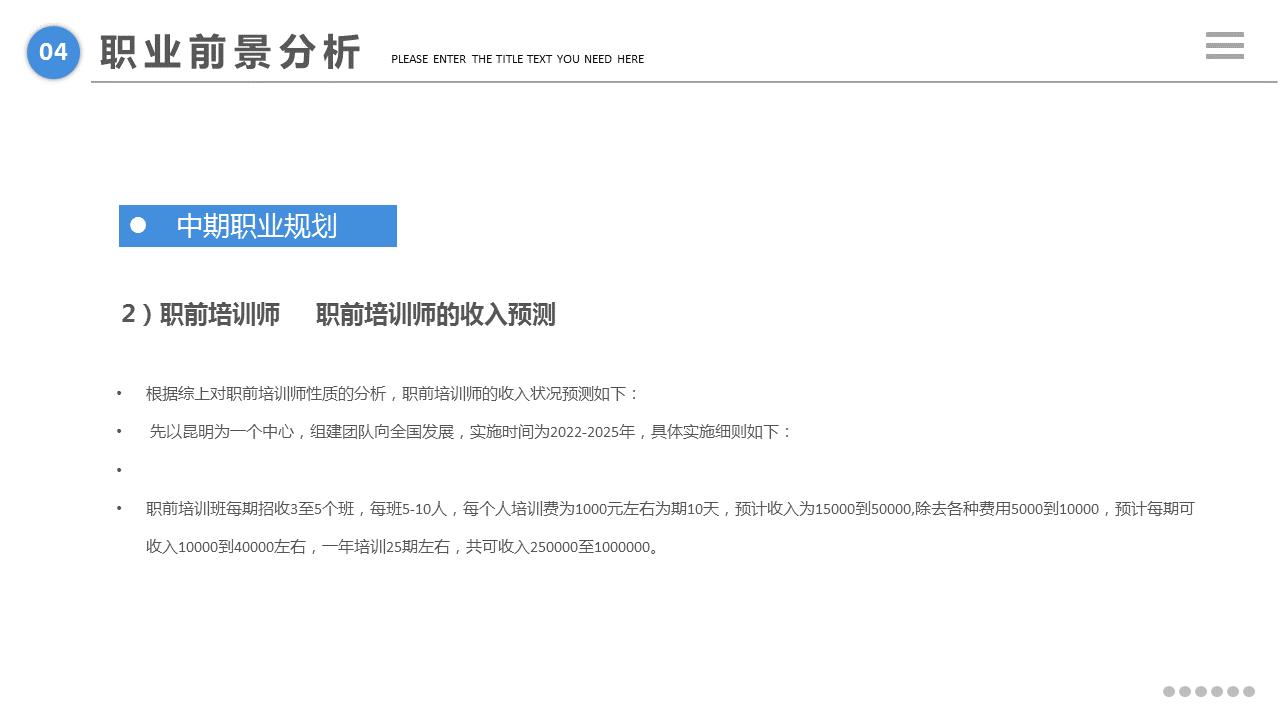Screen dimensions: 1280x720
Task: Click the last gray navigation dot
Action: tap(1247, 690)
